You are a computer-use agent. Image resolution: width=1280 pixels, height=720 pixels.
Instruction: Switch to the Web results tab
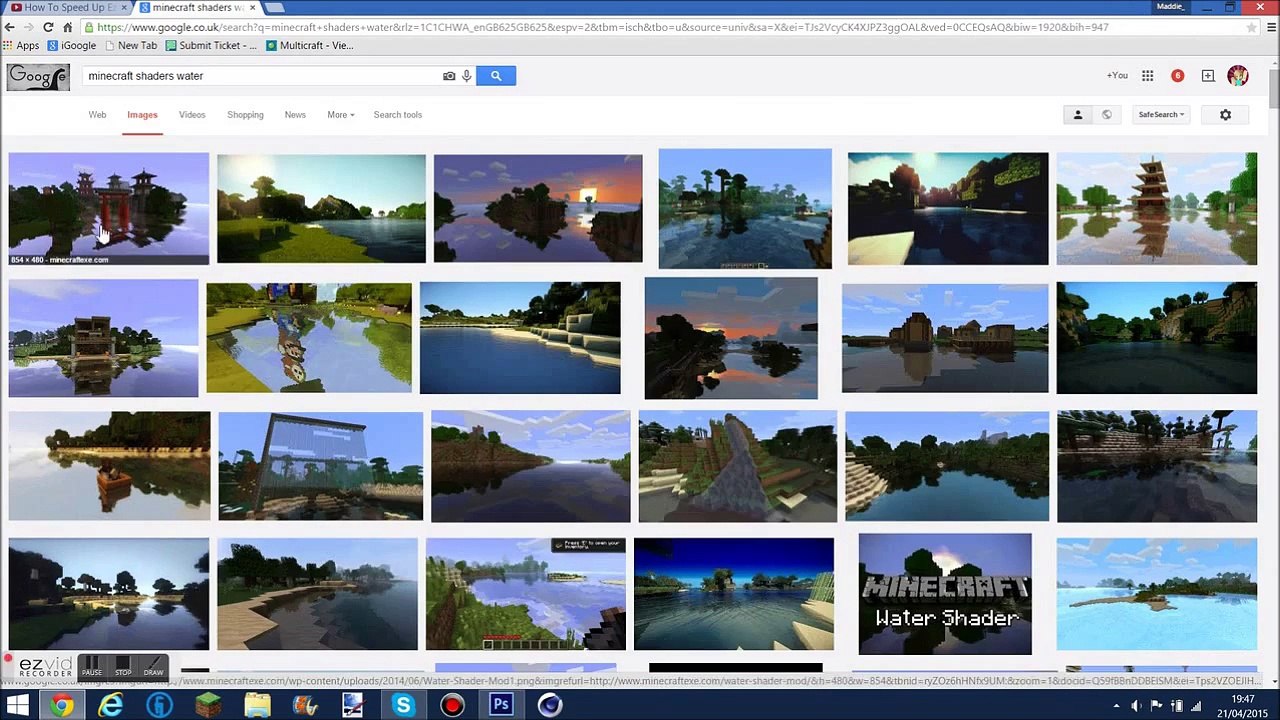97,115
